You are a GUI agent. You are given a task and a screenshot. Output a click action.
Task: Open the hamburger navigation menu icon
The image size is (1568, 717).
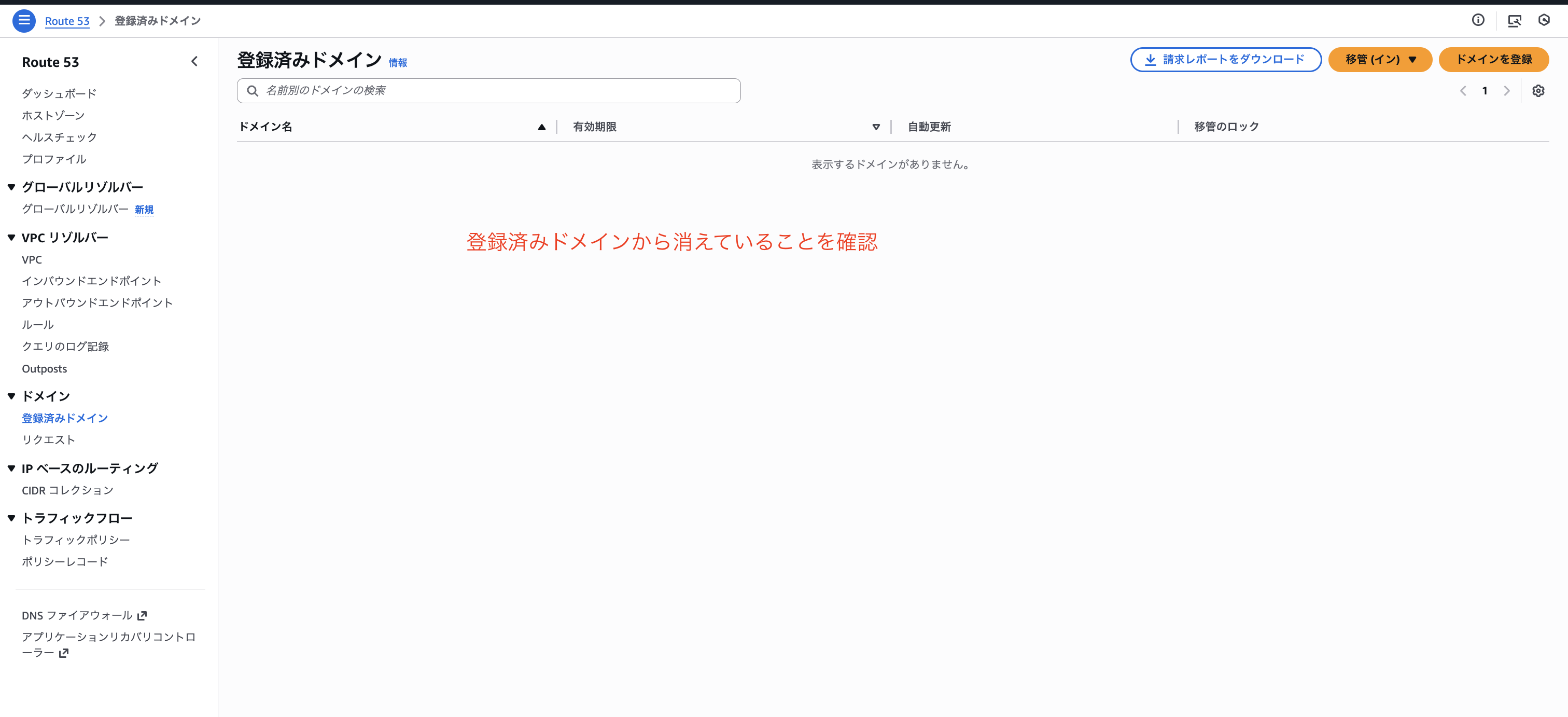click(x=24, y=21)
